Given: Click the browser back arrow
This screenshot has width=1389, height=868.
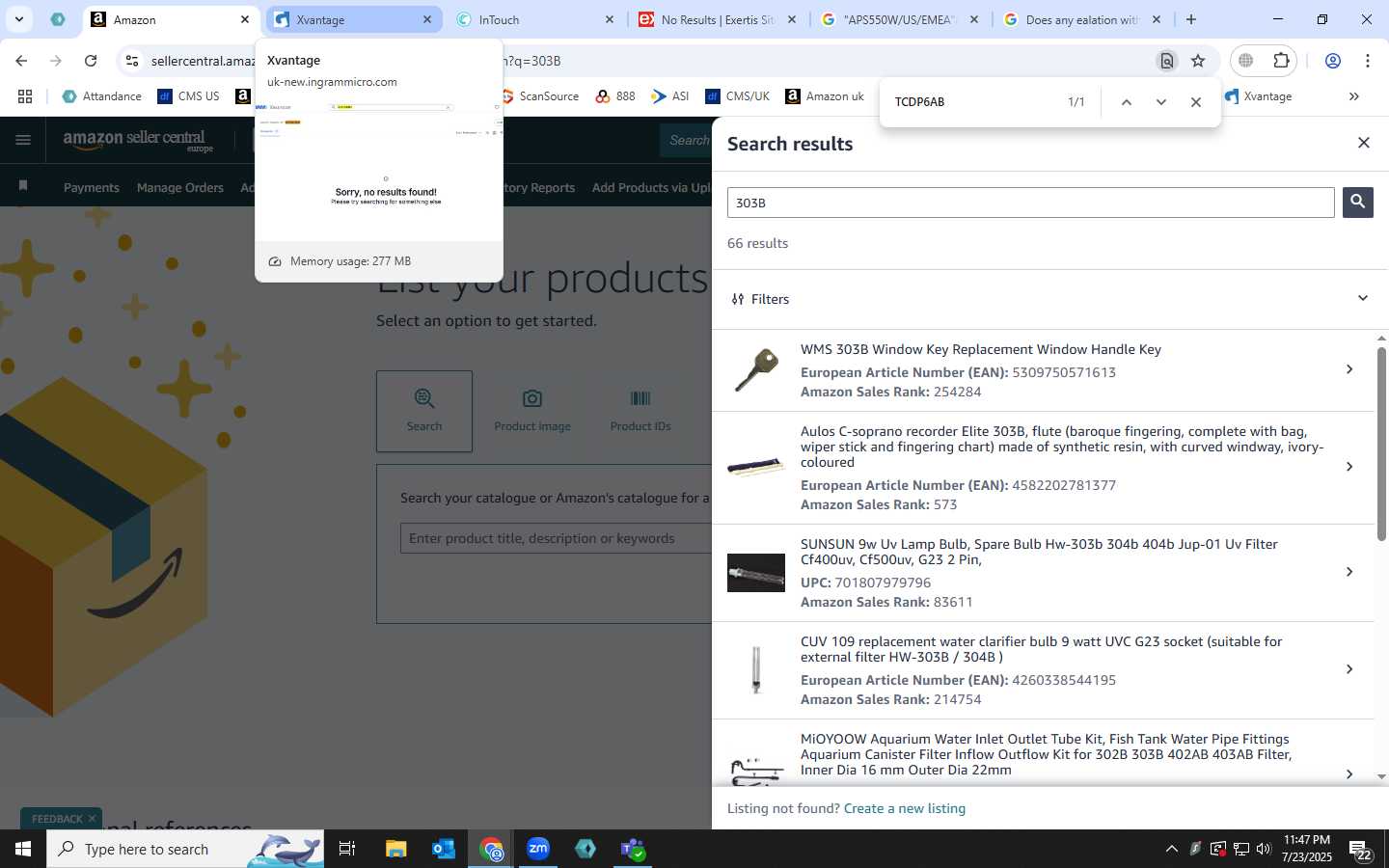Looking at the screenshot, I should pyautogui.click(x=21, y=61).
